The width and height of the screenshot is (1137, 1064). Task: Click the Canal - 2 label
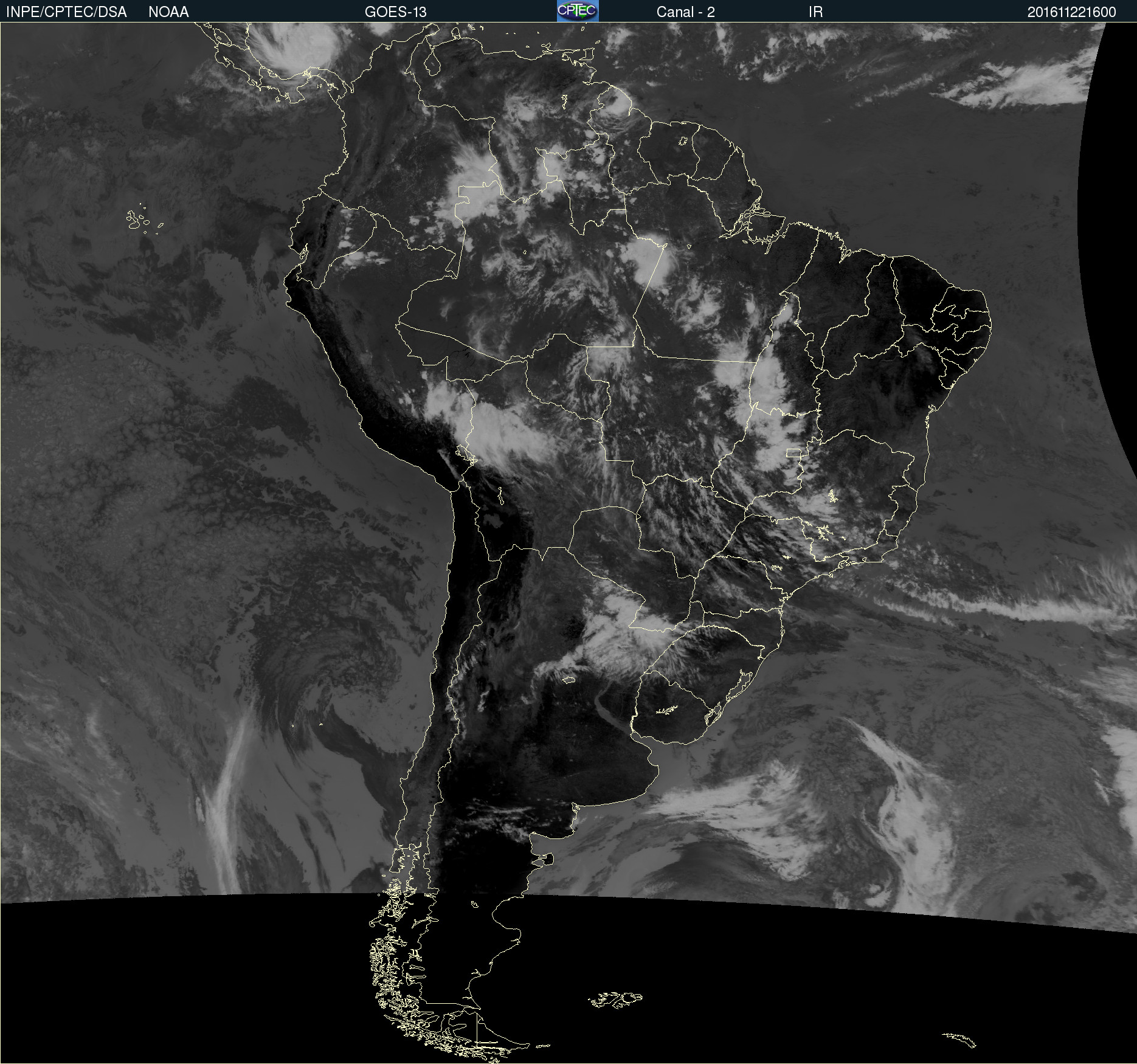pyautogui.click(x=685, y=12)
